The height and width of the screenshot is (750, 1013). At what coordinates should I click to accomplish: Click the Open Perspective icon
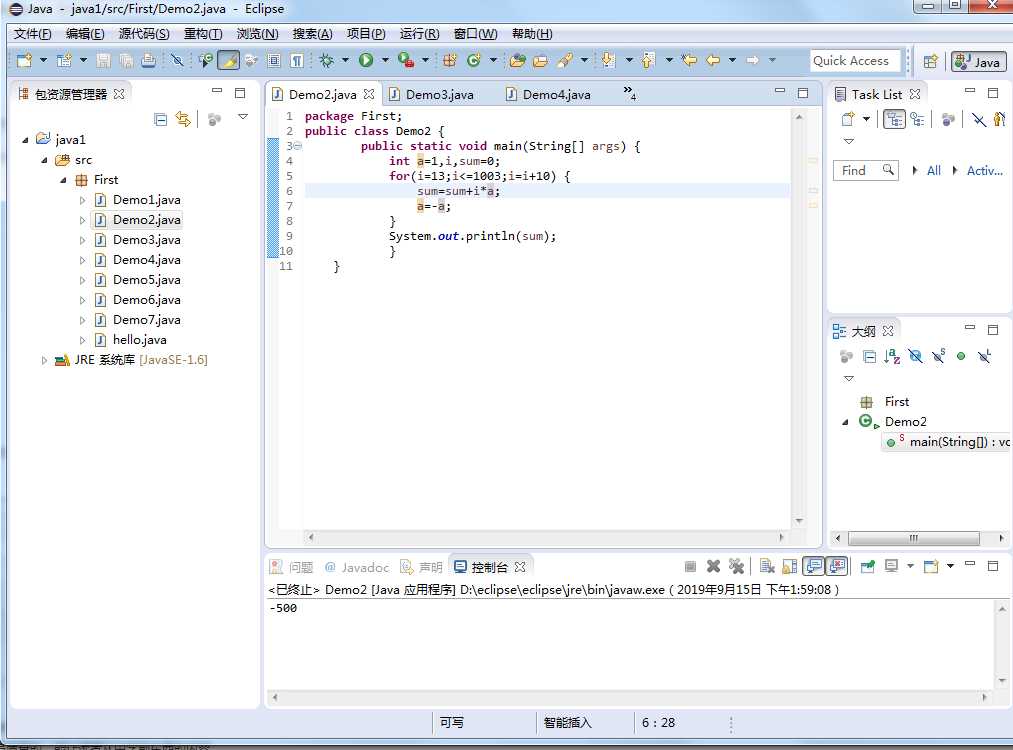point(930,61)
